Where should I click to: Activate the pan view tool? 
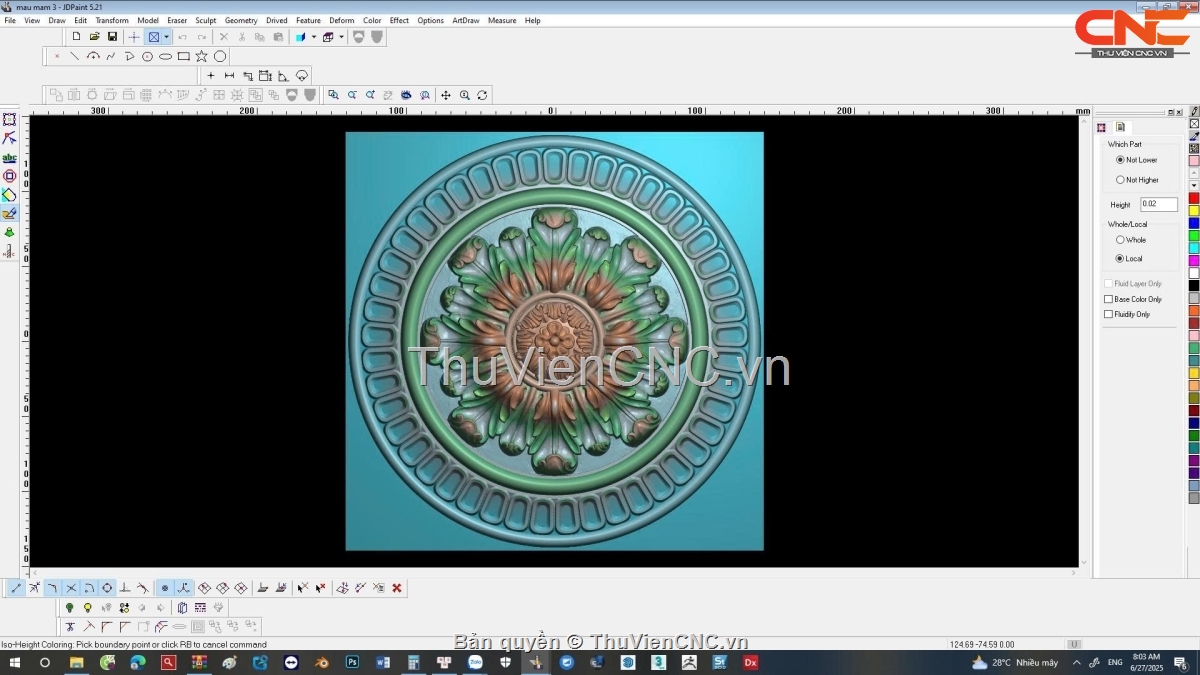(x=446, y=95)
